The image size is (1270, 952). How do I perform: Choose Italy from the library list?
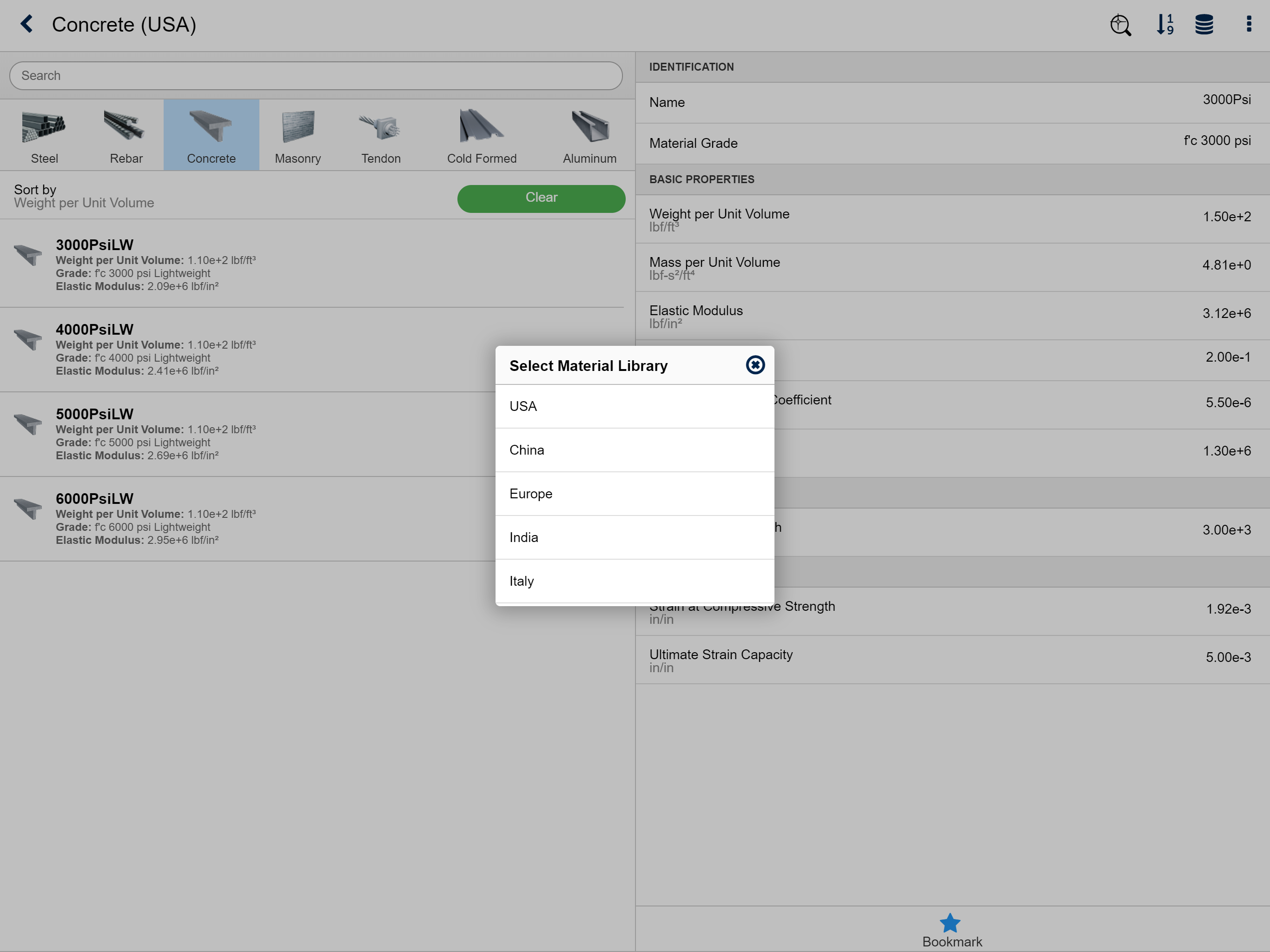pyautogui.click(x=635, y=581)
